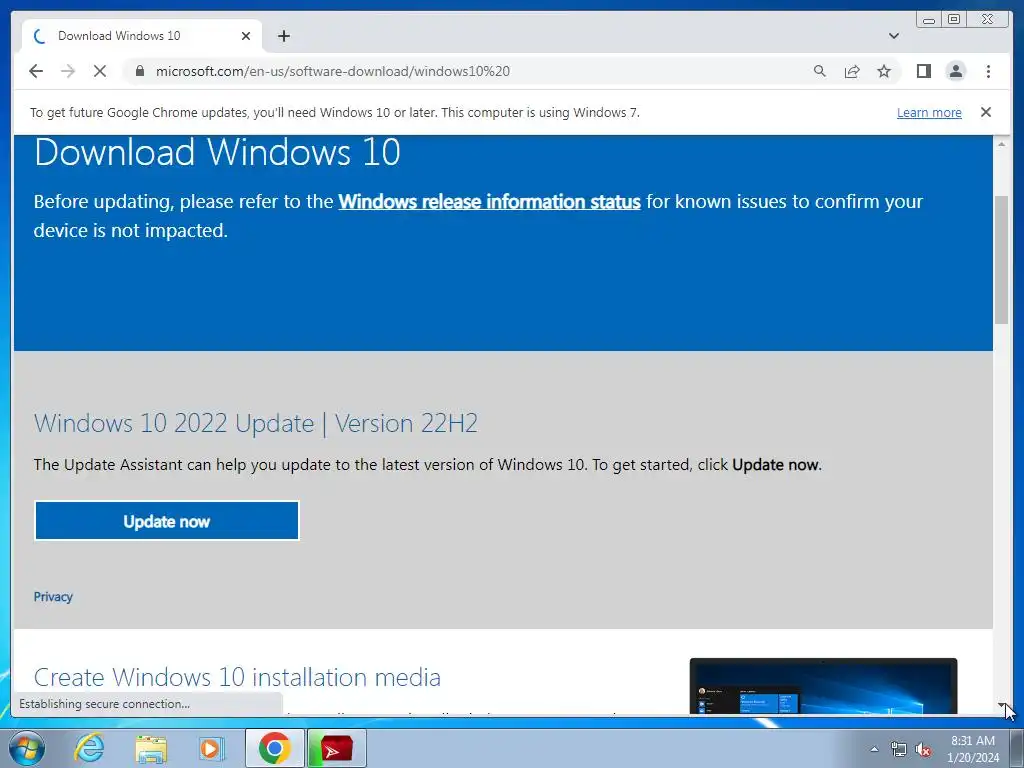
Task: Bookmark this tab with star icon
Action: click(884, 71)
